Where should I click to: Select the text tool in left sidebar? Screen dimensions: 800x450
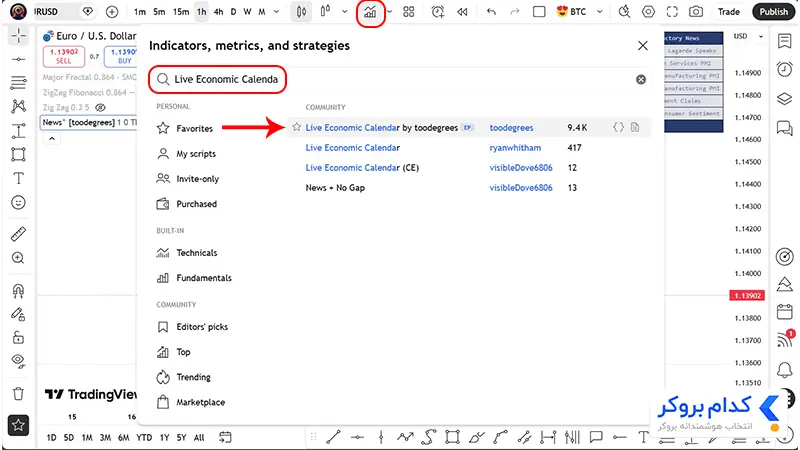pyautogui.click(x=18, y=178)
